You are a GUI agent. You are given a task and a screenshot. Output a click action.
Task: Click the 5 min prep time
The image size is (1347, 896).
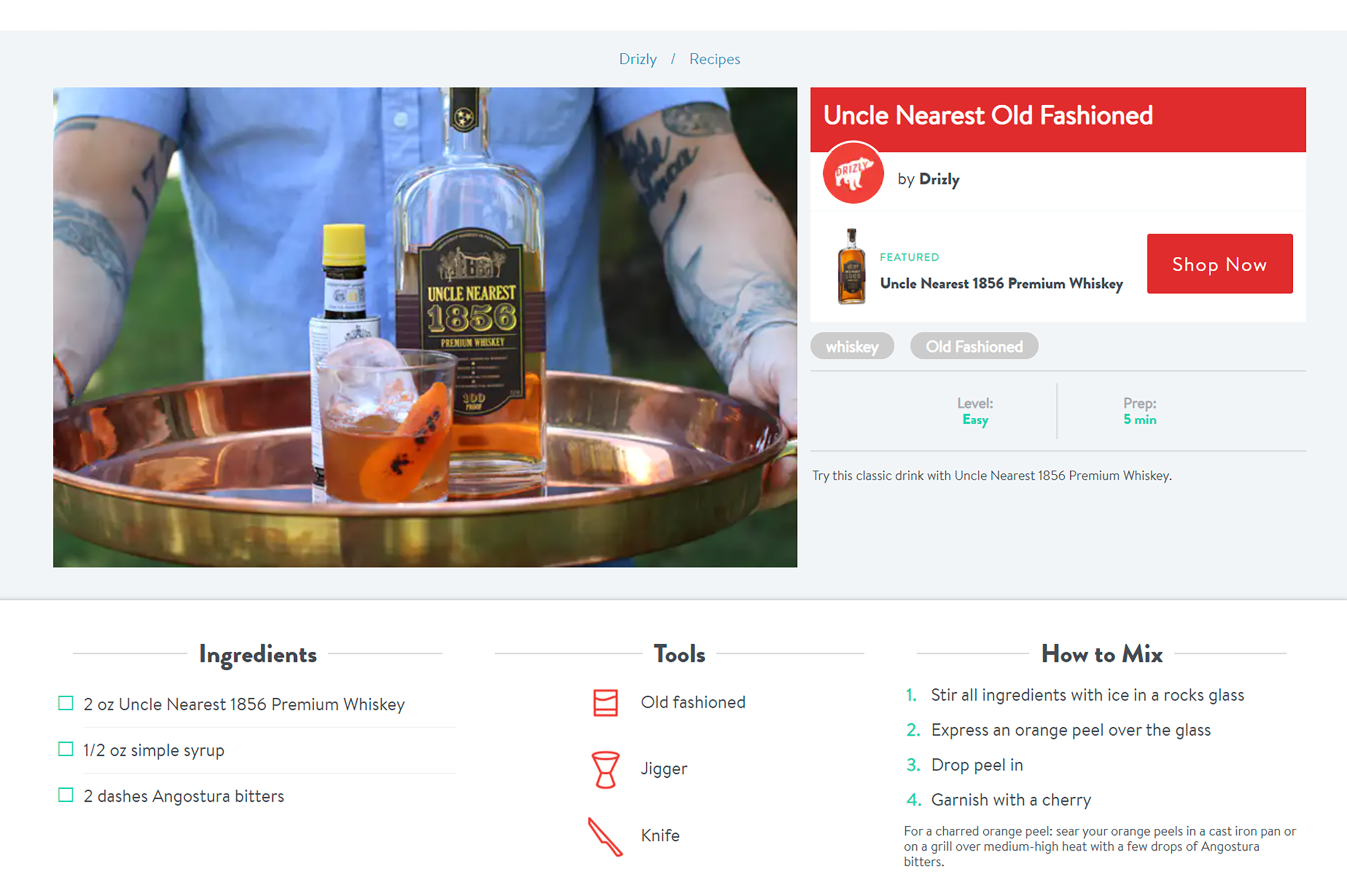[x=1139, y=420]
